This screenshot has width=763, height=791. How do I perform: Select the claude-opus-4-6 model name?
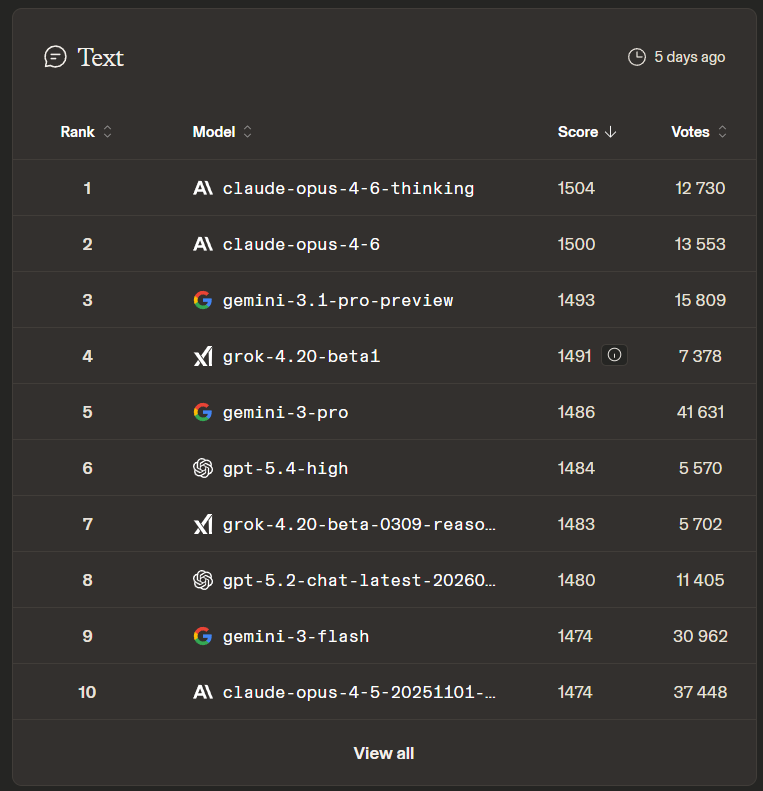tap(301, 245)
